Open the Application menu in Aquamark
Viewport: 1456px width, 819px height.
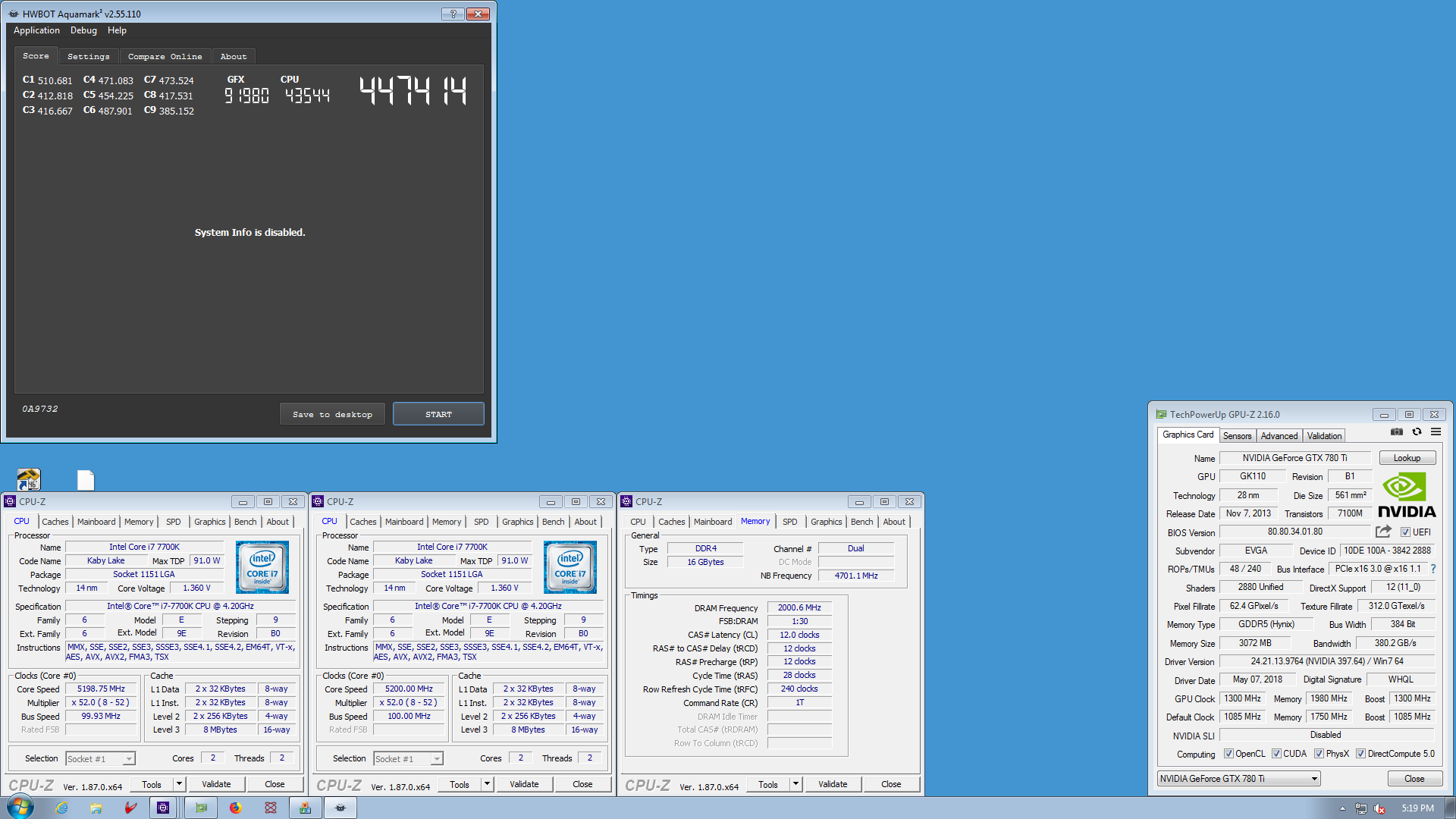coord(36,30)
